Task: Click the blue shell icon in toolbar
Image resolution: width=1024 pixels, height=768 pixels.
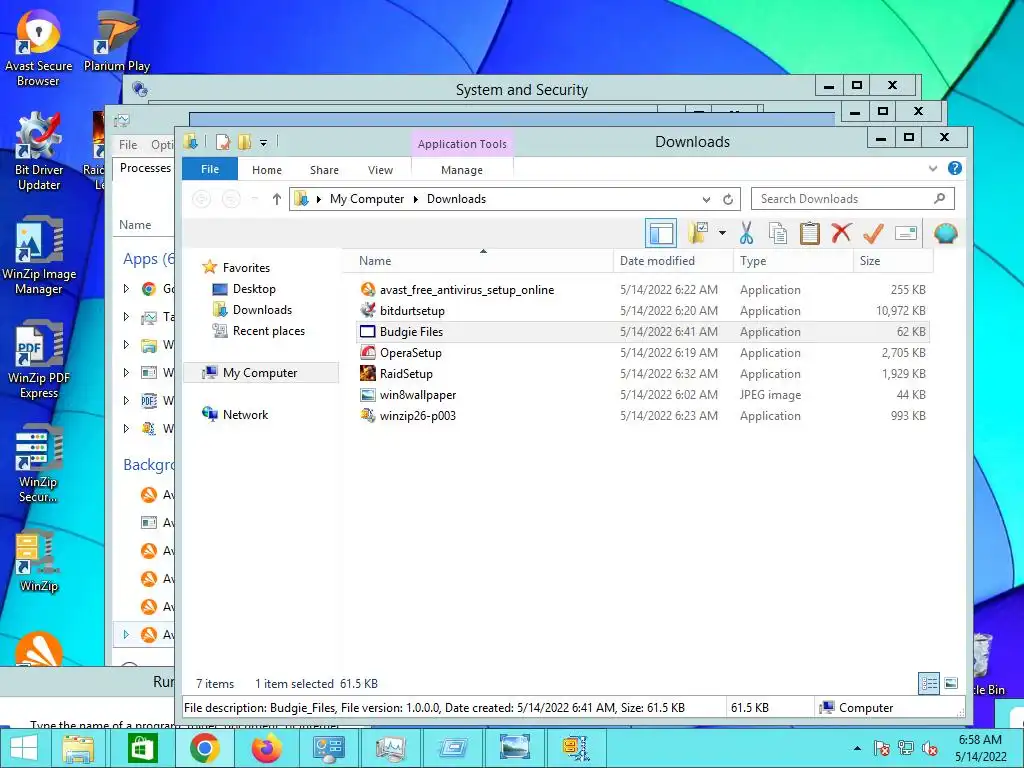Action: pyautogui.click(x=946, y=233)
